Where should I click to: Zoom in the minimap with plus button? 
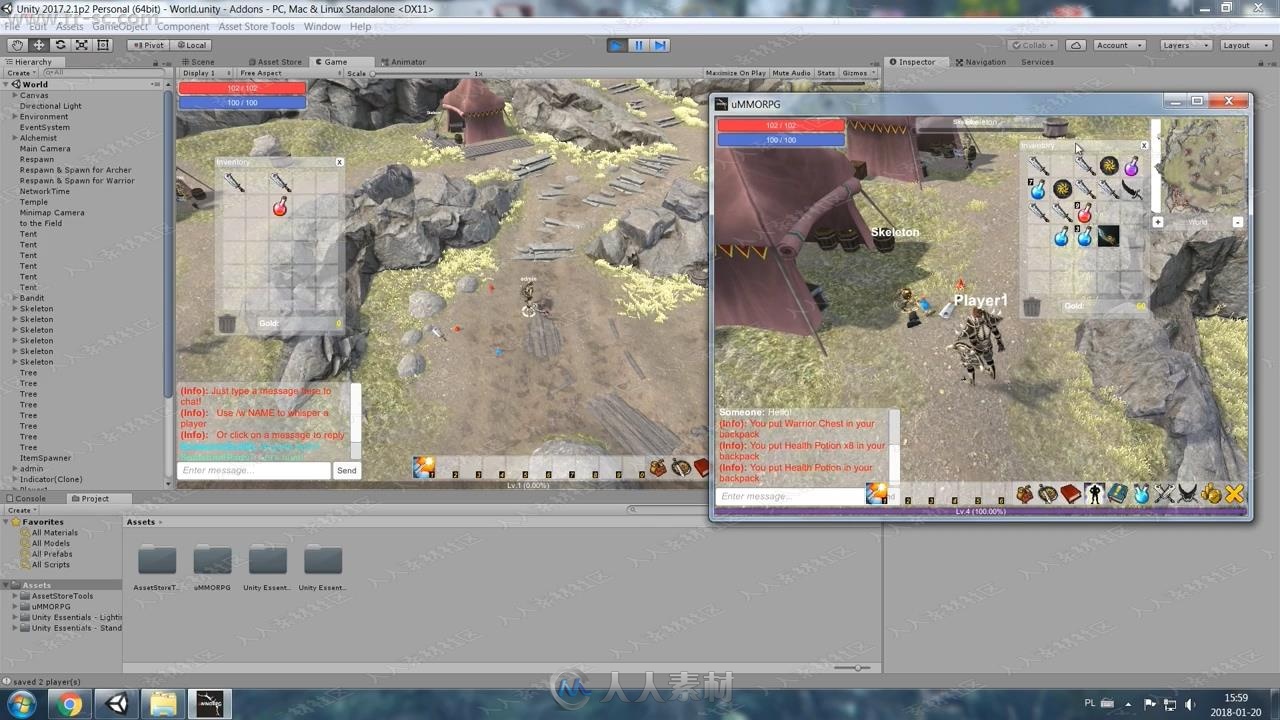click(x=1158, y=222)
